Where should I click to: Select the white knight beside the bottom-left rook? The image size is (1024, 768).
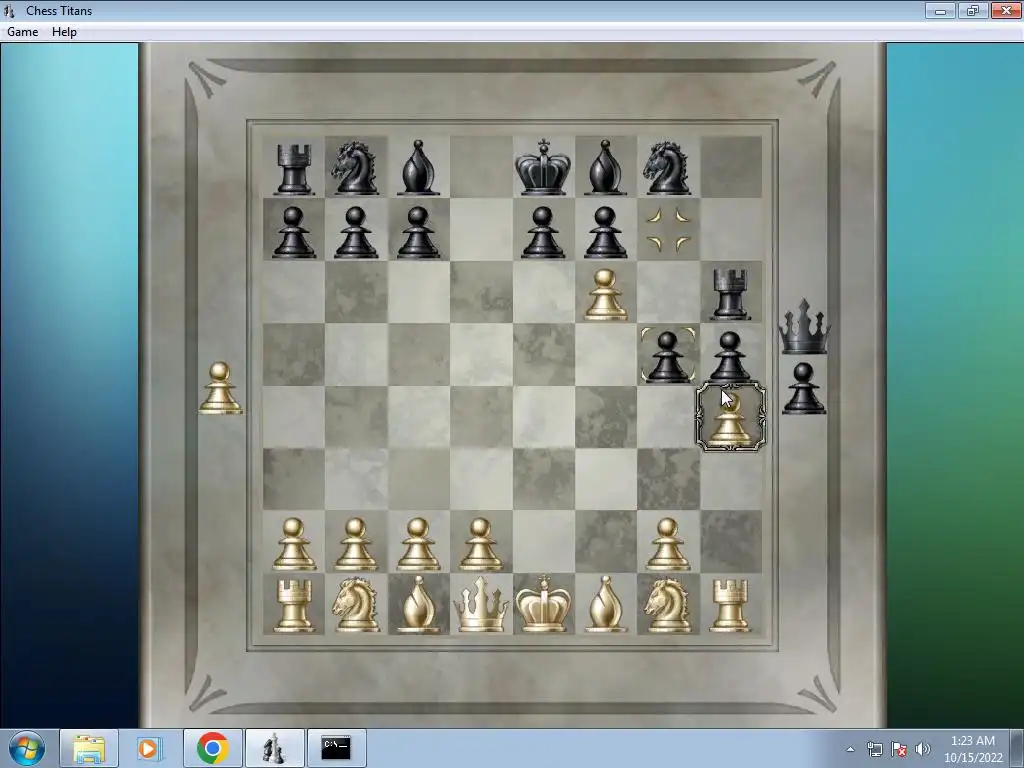click(355, 605)
